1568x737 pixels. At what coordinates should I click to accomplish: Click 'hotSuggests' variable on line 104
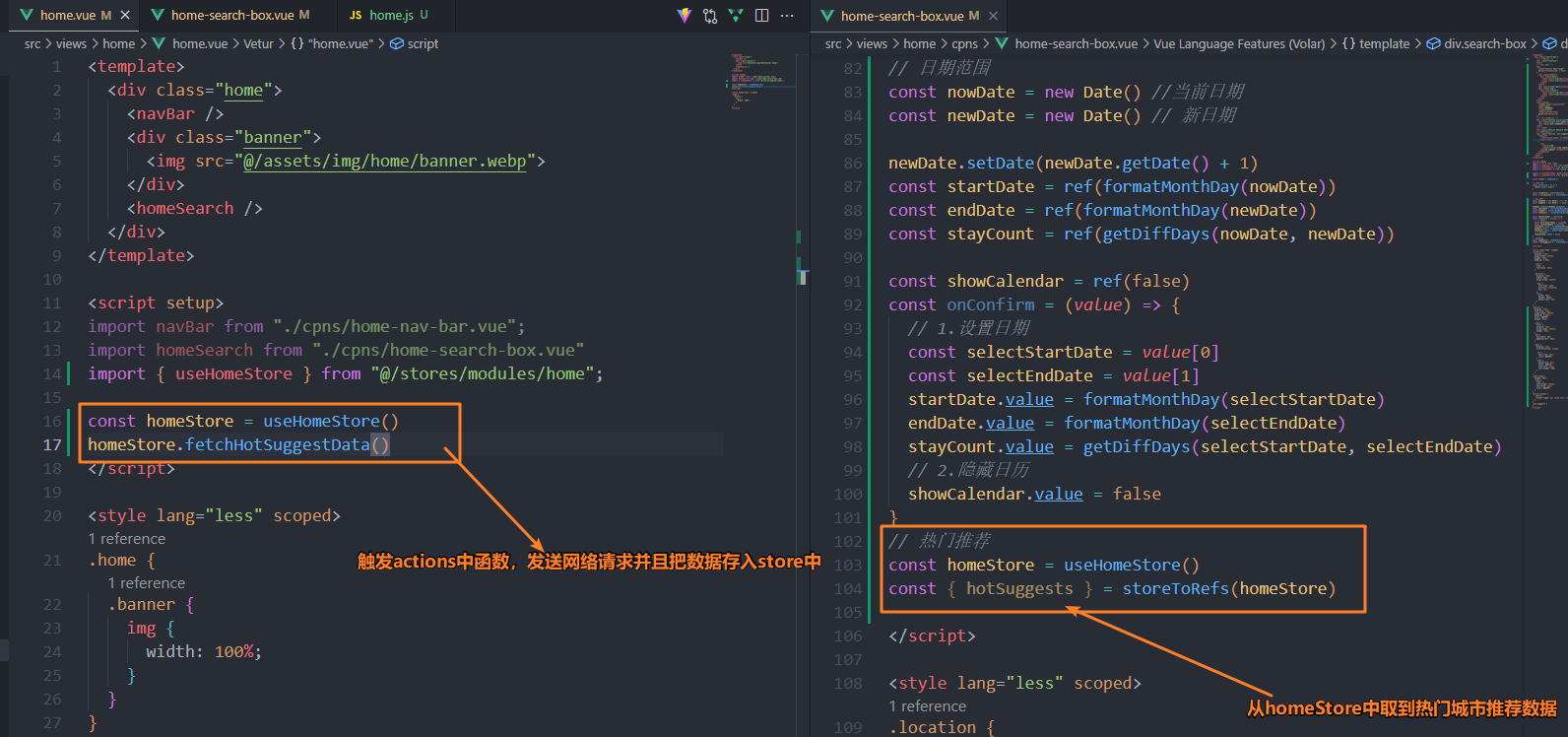[1019, 588]
